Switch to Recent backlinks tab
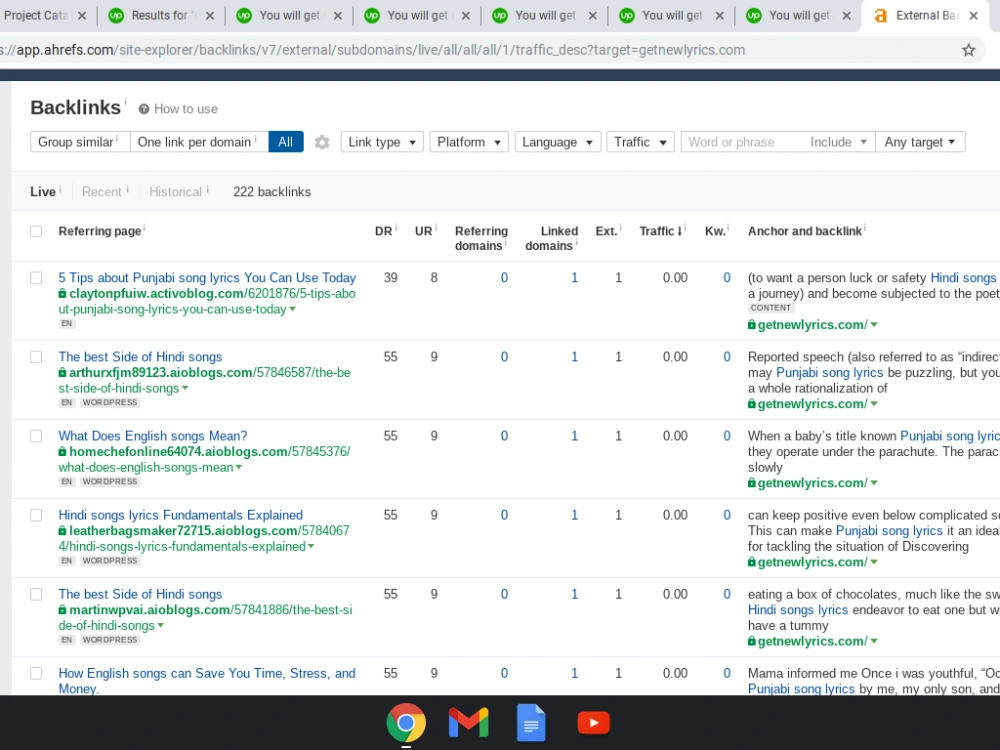The image size is (1000, 750). coord(101,191)
